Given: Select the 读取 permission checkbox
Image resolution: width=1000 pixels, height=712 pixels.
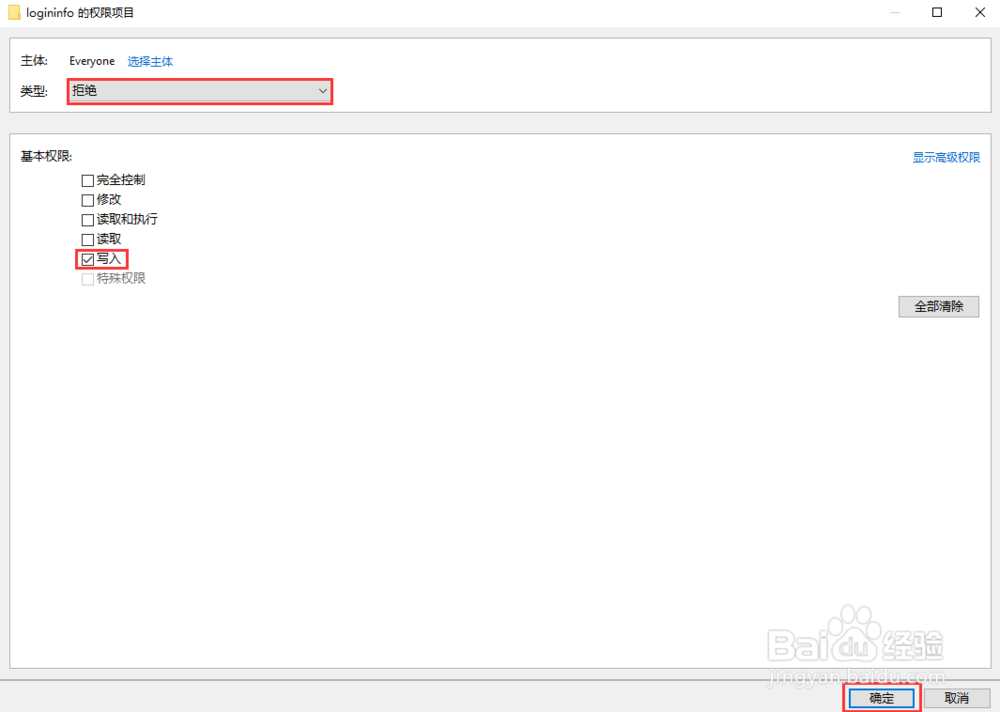Looking at the screenshot, I should (88, 240).
